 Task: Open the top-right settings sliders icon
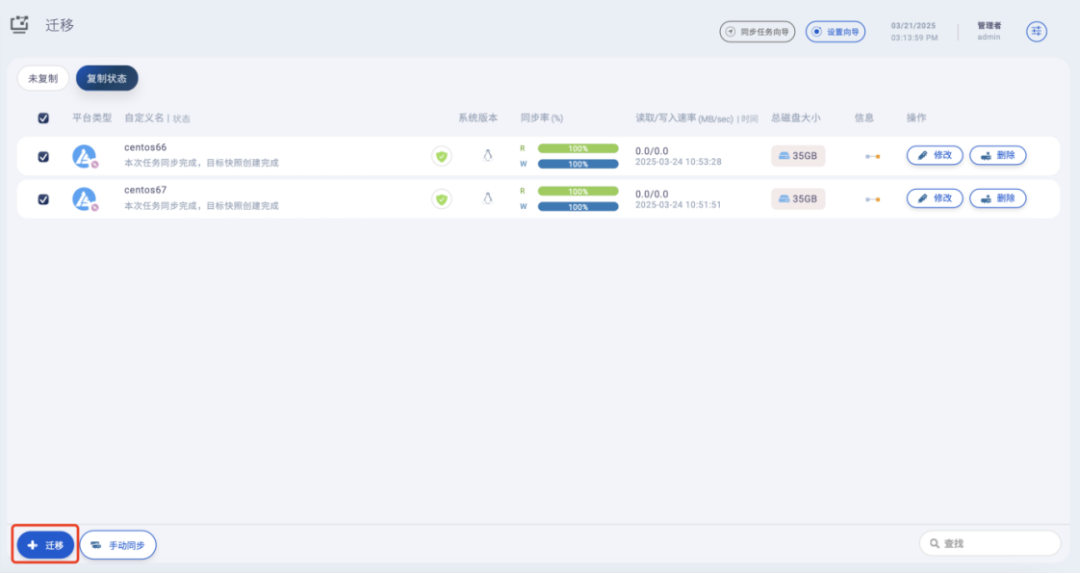click(x=1036, y=31)
